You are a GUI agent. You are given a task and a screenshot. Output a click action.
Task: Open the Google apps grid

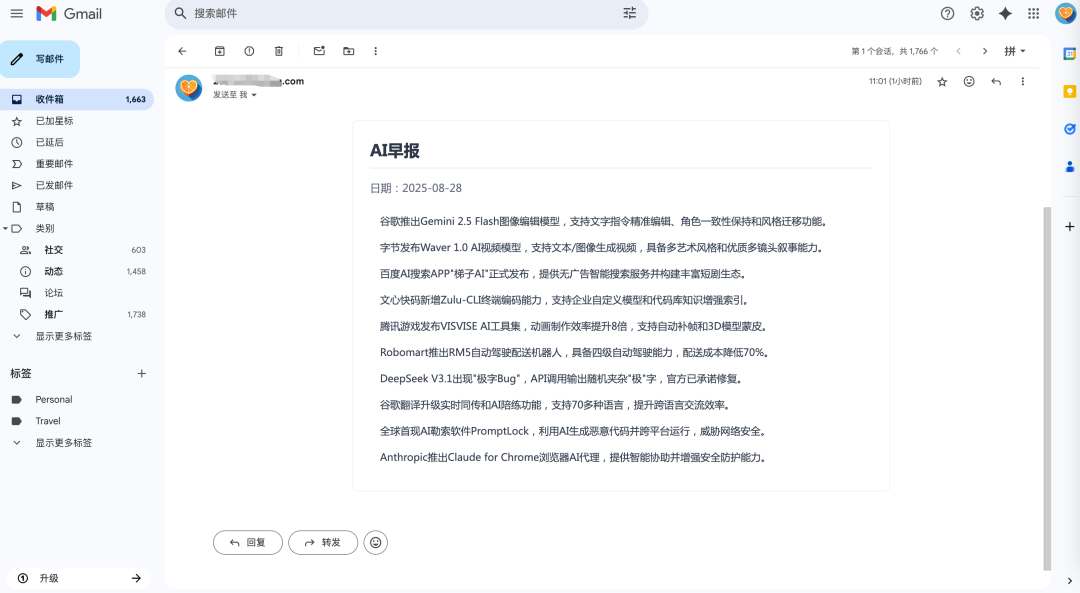(x=1034, y=13)
